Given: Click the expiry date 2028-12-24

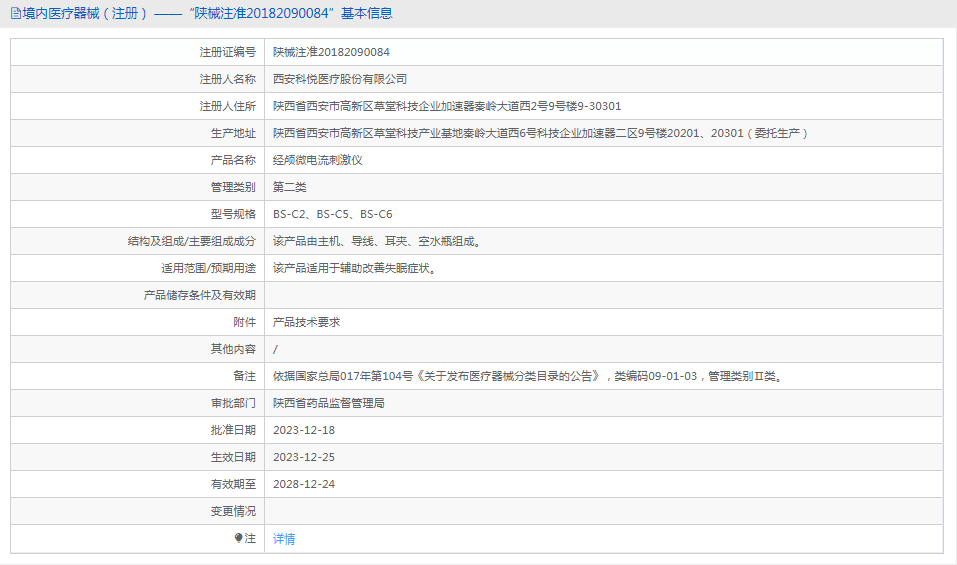Looking at the screenshot, I should click(304, 484).
